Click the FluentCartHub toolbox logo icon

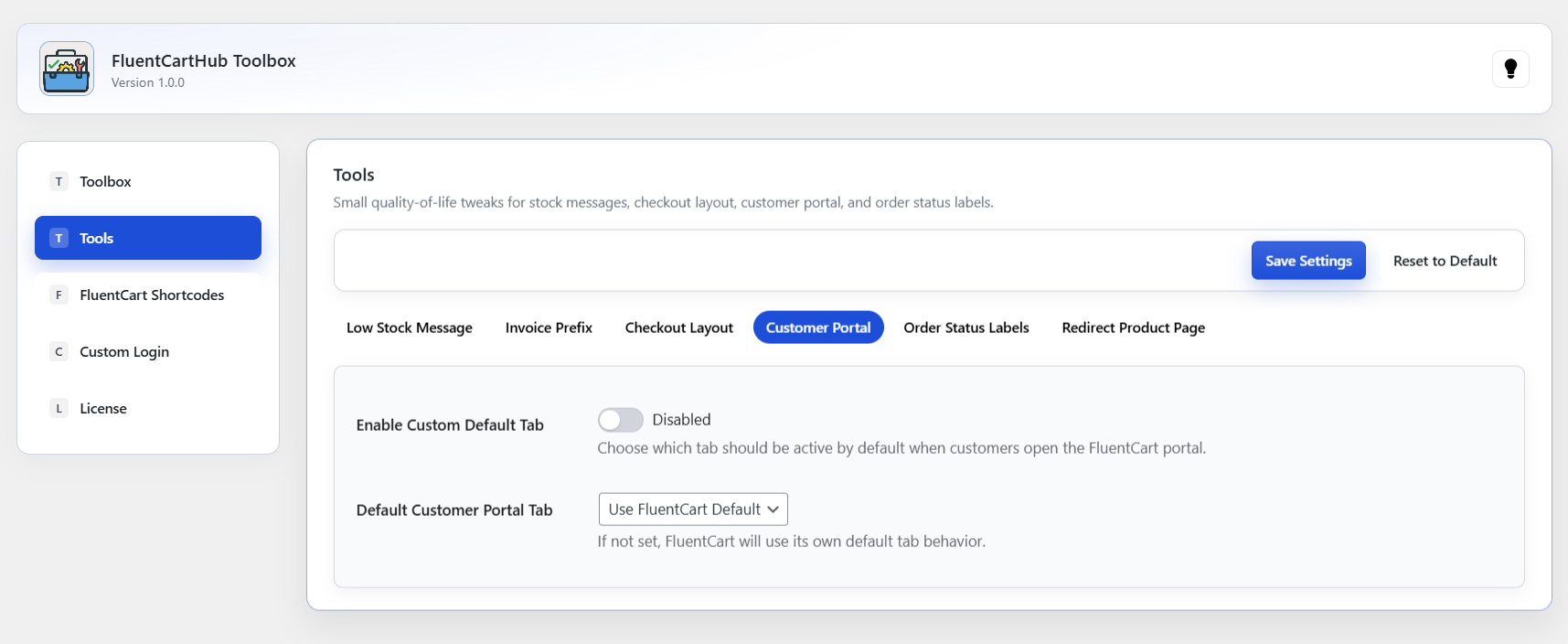tap(67, 69)
